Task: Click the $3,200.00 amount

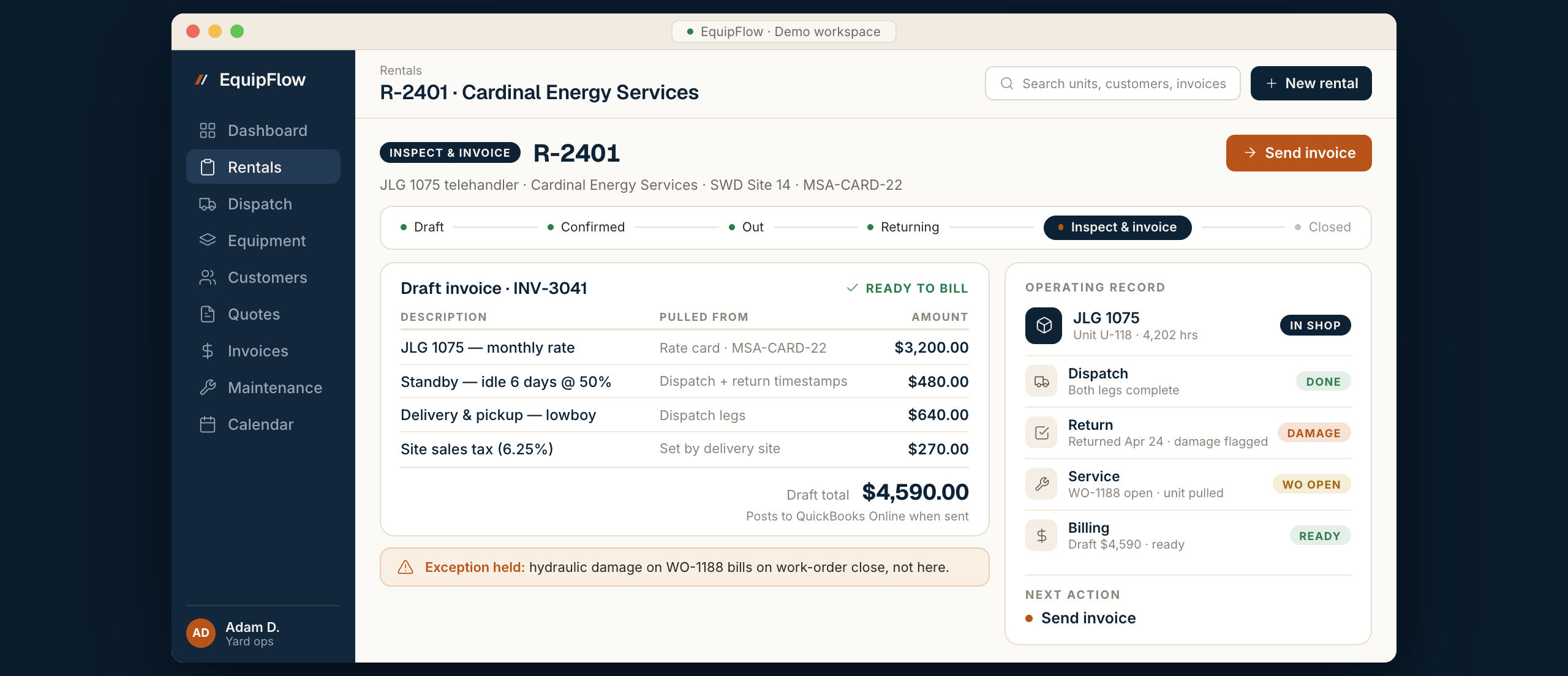Action: [x=931, y=348]
